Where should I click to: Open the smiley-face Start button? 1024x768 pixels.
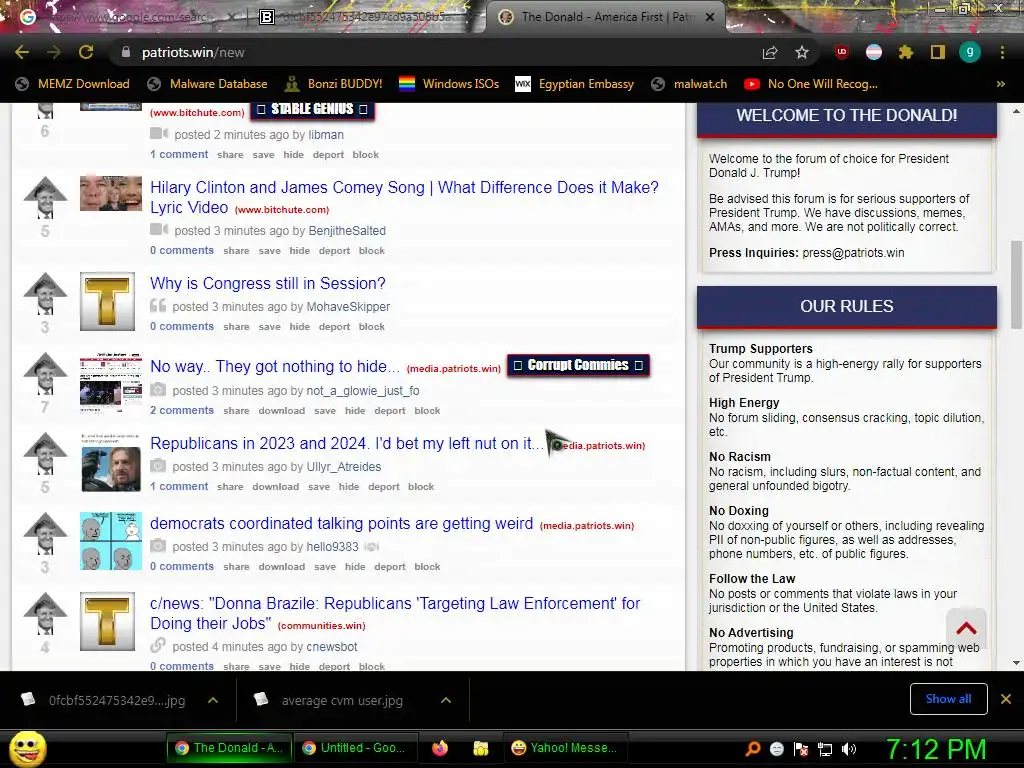pos(27,749)
